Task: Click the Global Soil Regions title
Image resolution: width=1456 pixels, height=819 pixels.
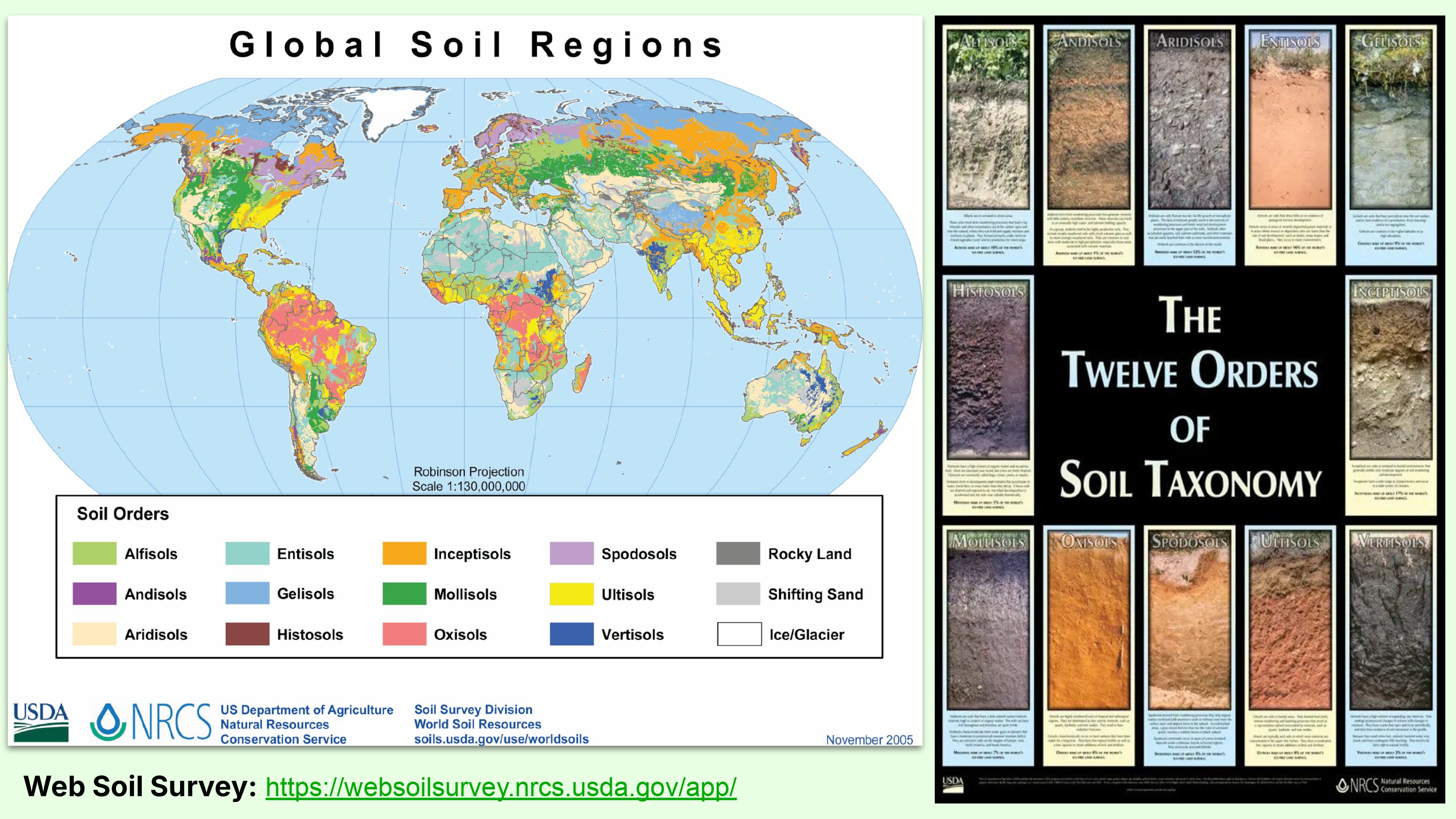Action: tap(476, 45)
